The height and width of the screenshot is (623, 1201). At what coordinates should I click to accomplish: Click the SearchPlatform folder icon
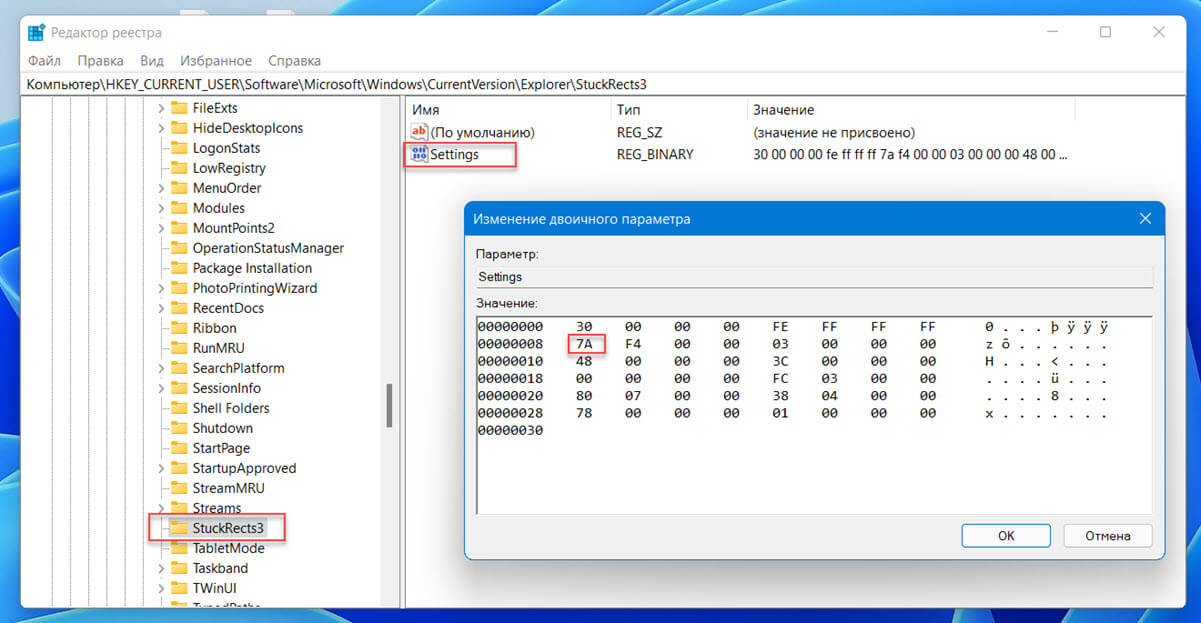click(x=179, y=368)
